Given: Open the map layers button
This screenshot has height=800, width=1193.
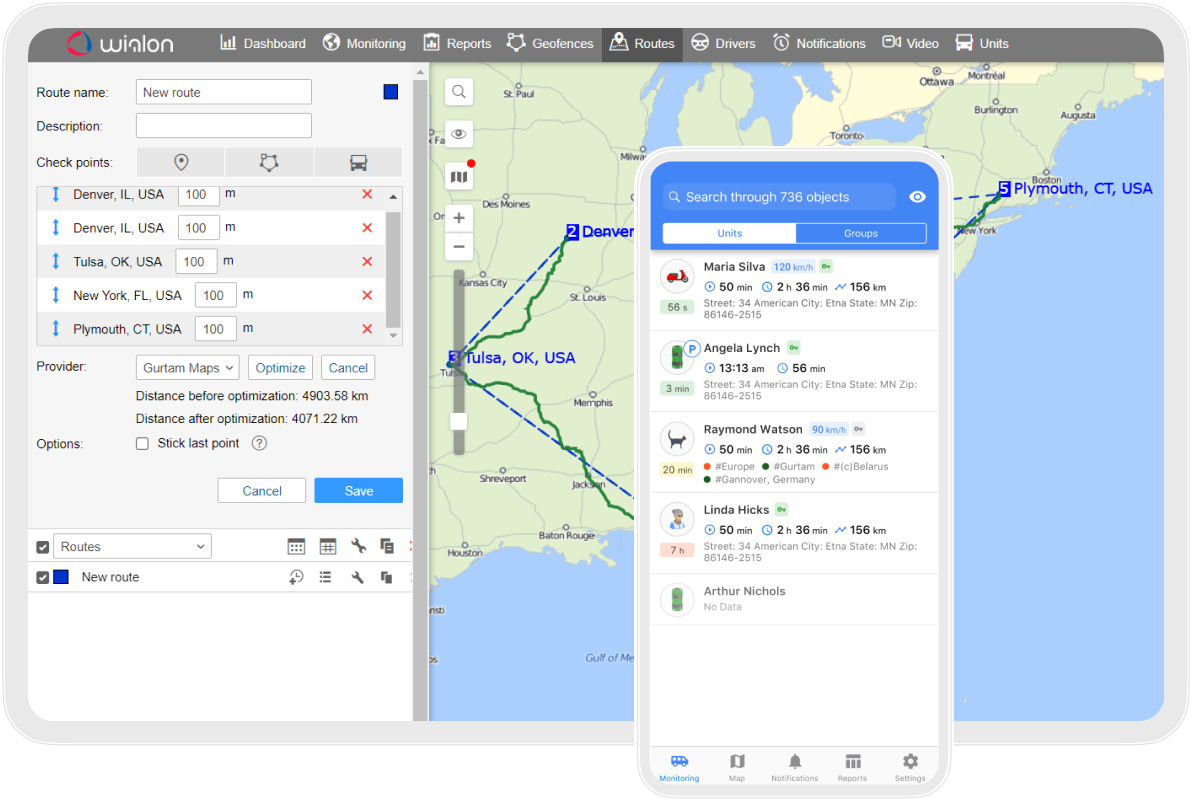Looking at the screenshot, I should [x=459, y=177].
